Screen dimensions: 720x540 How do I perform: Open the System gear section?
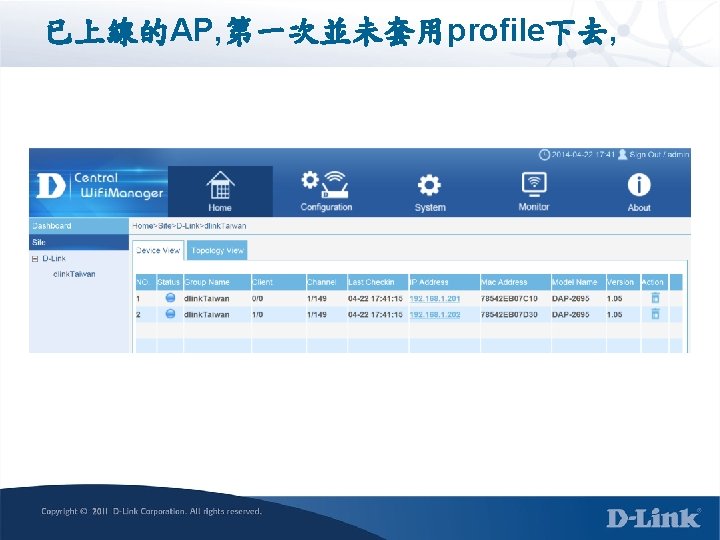click(430, 192)
